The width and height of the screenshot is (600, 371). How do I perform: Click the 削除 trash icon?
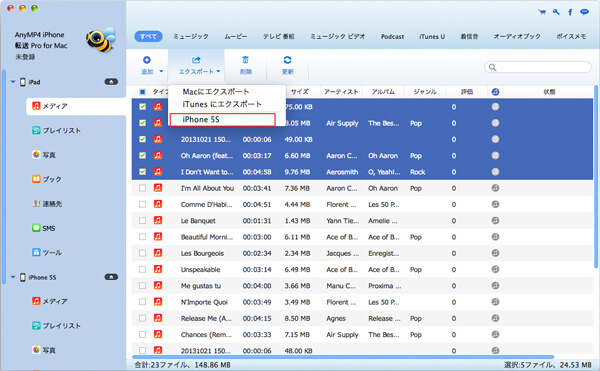click(x=245, y=60)
